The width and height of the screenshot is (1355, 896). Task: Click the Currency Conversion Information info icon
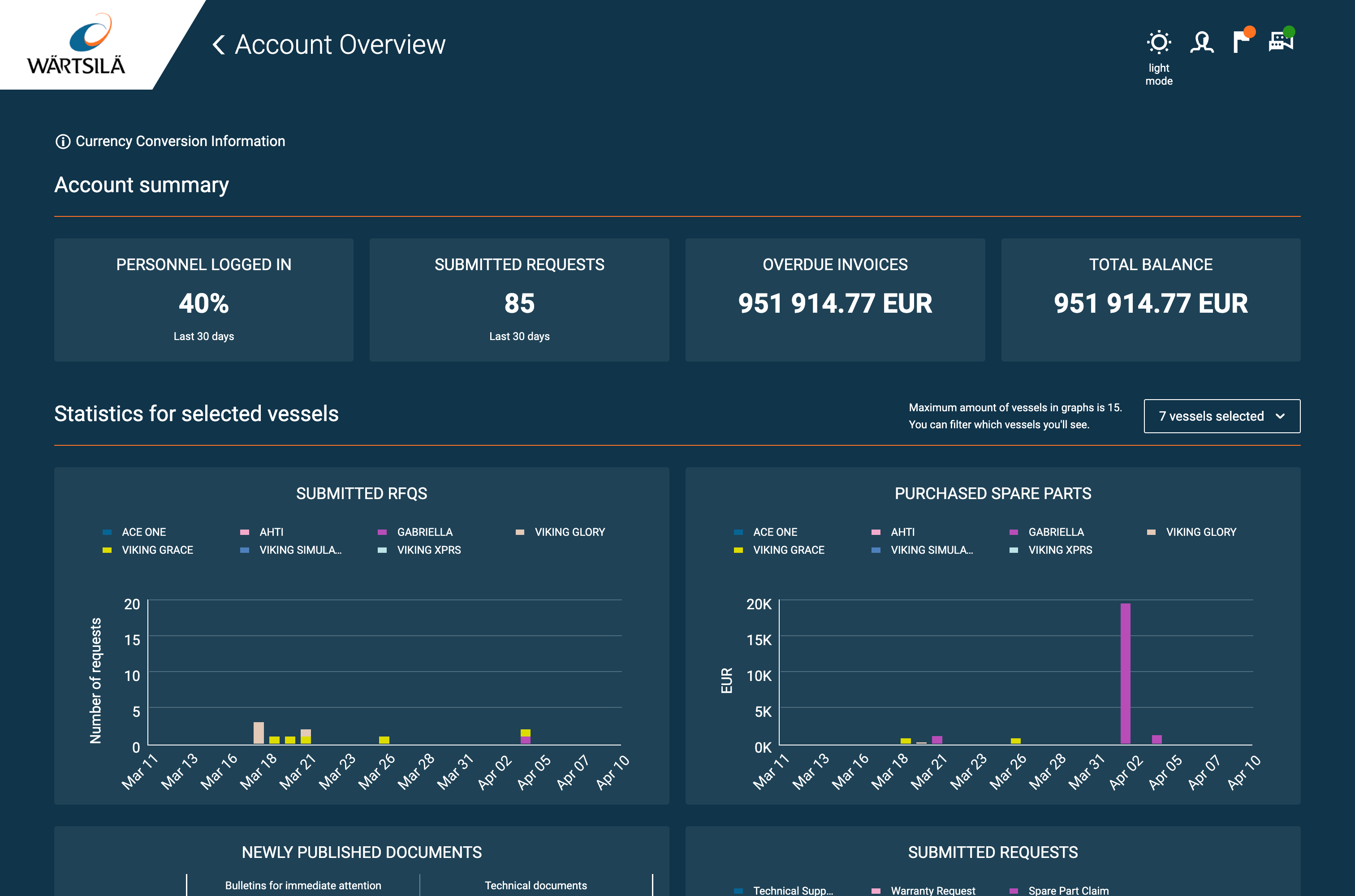coord(62,141)
